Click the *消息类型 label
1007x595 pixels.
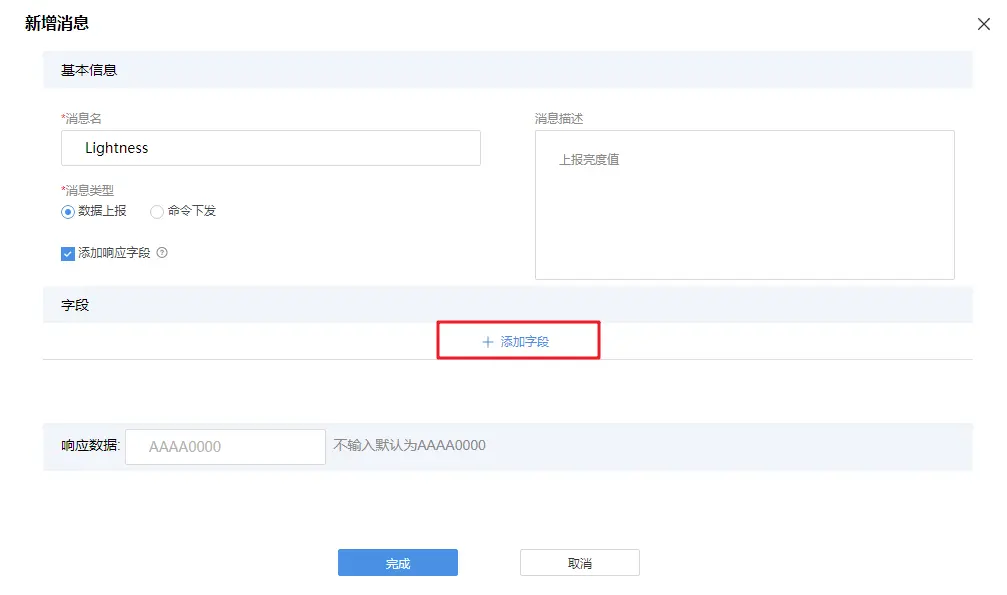tap(87, 190)
